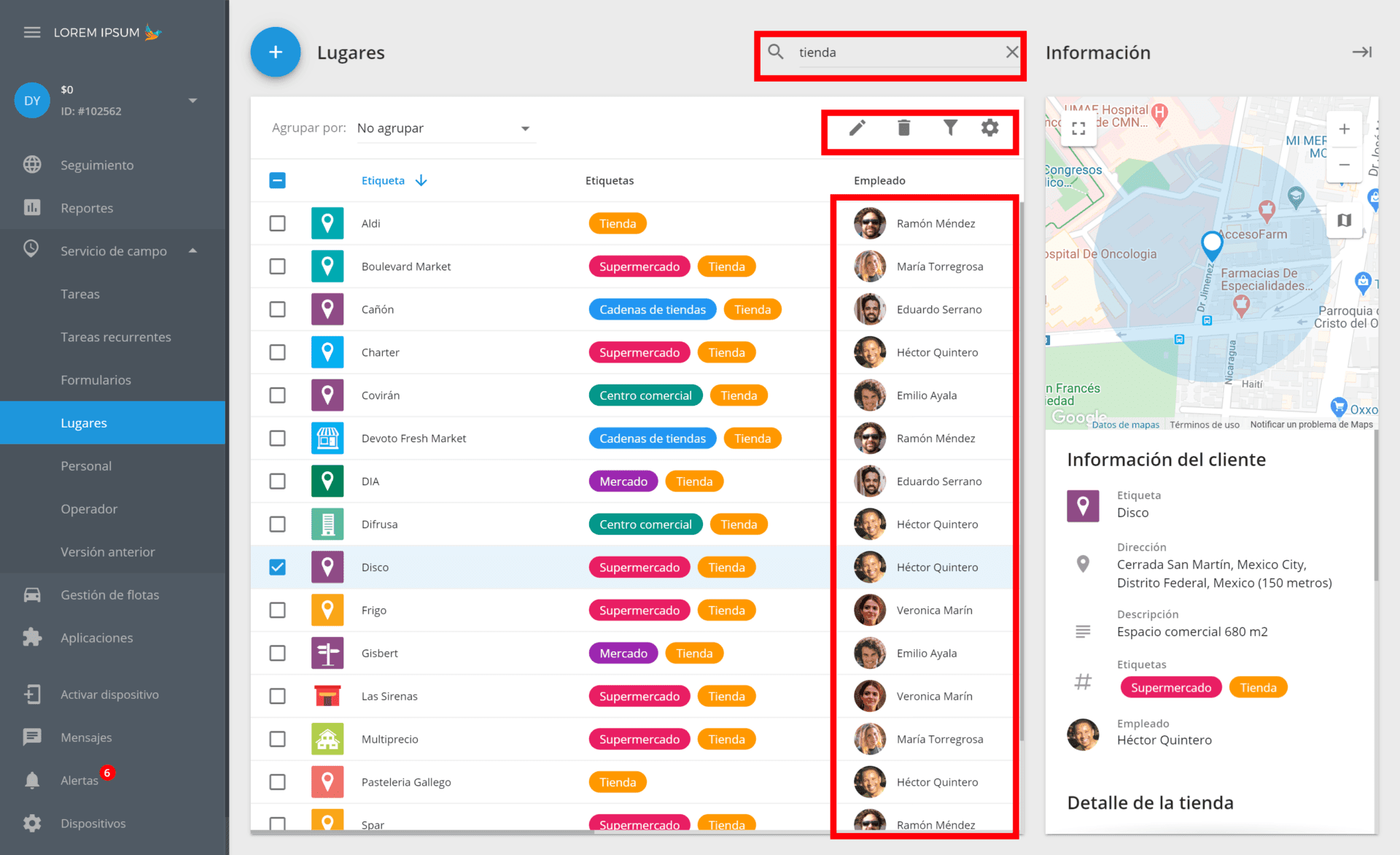The width and height of the screenshot is (1400, 855).
Task: Clear the tienda search text
Action: coord(1011,53)
